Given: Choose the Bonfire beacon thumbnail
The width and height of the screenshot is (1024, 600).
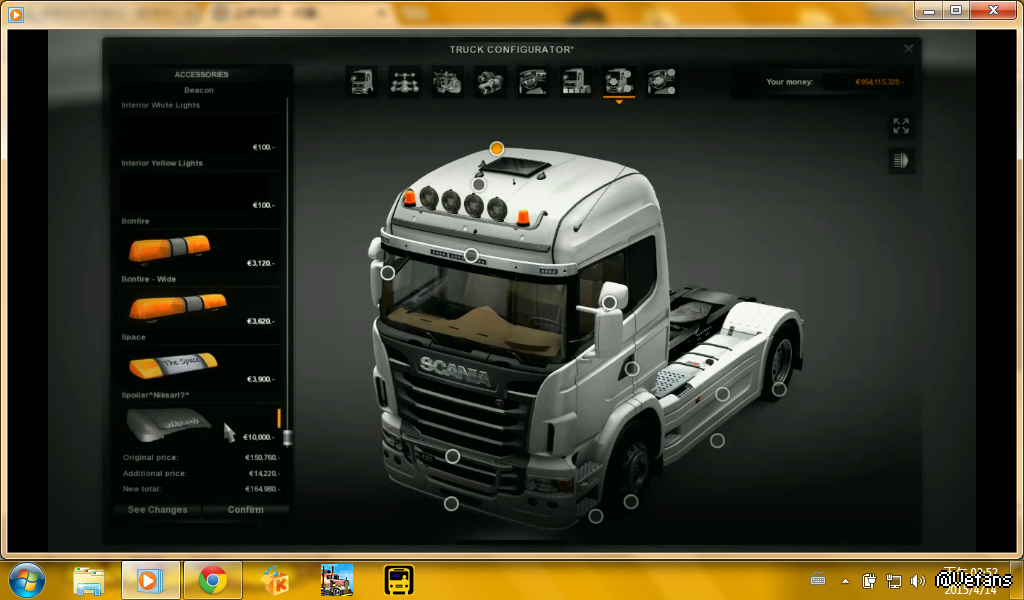Looking at the screenshot, I should click(170, 249).
